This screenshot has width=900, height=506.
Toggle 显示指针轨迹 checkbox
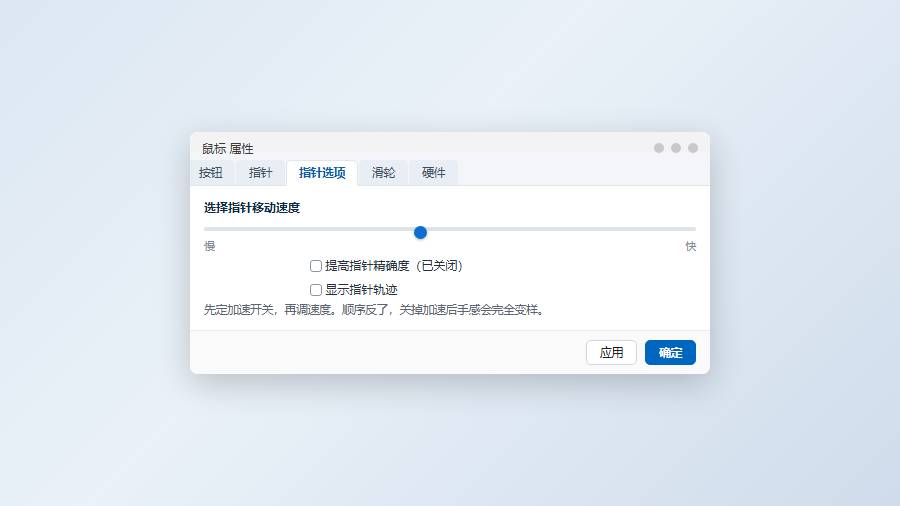[316, 290]
